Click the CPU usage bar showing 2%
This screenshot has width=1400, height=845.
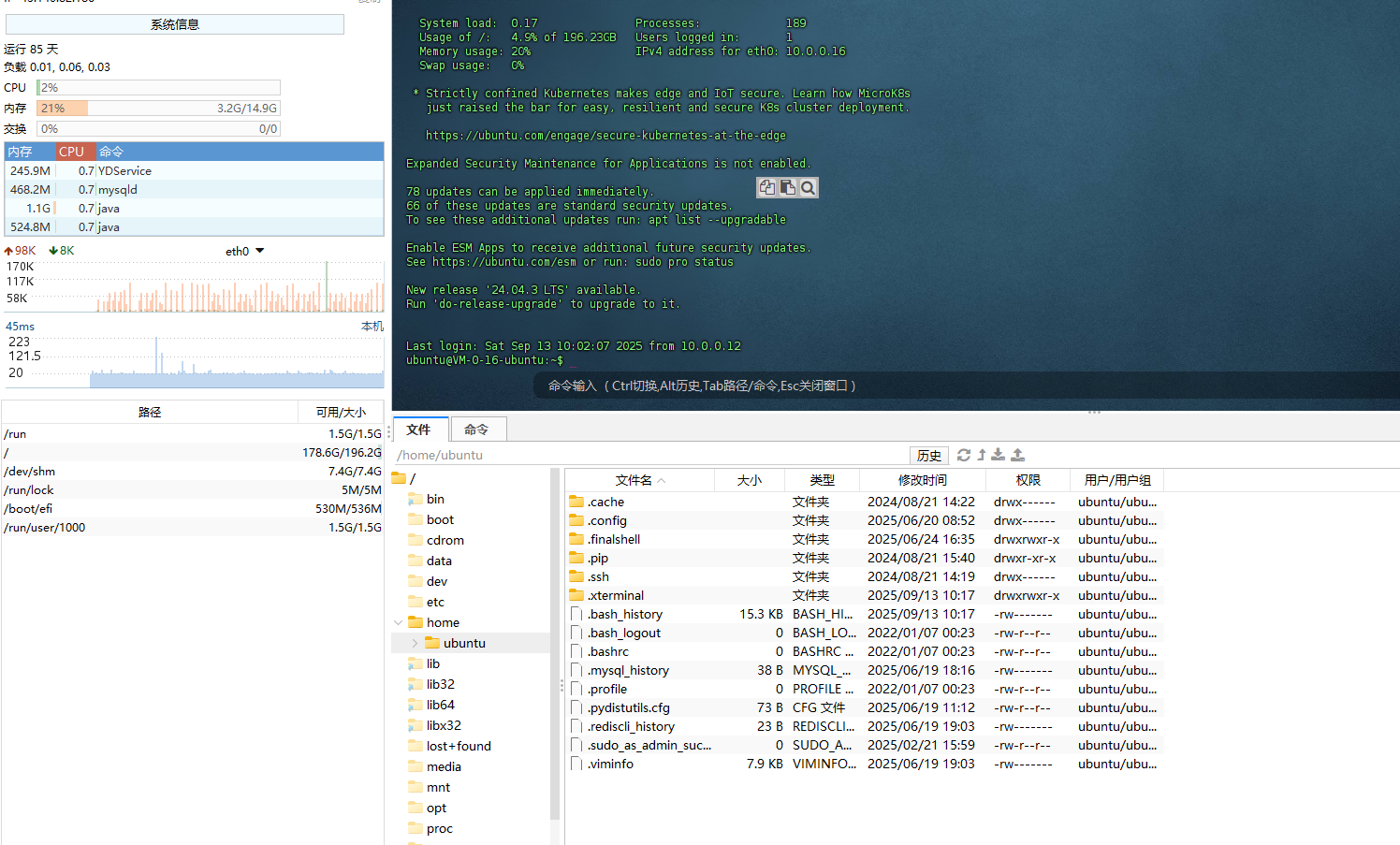coord(158,88)
